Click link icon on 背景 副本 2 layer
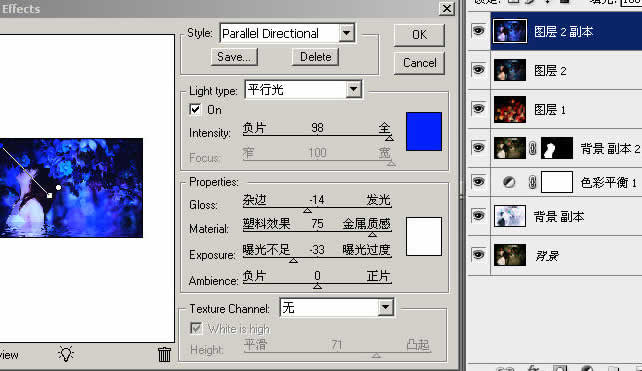642x371 pixels. (x=532, y=148)
